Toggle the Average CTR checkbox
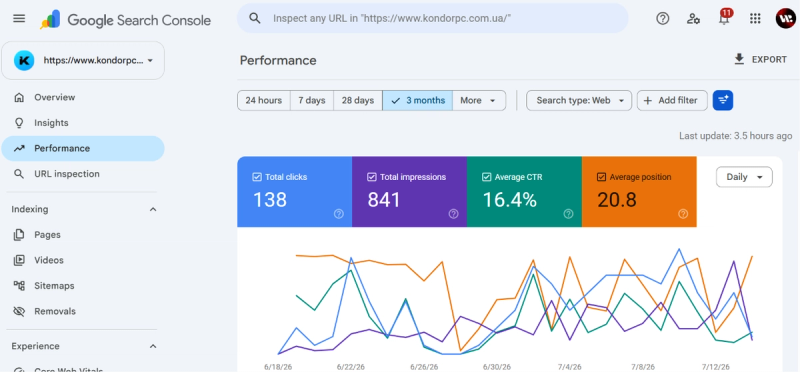 coord(487,177)
